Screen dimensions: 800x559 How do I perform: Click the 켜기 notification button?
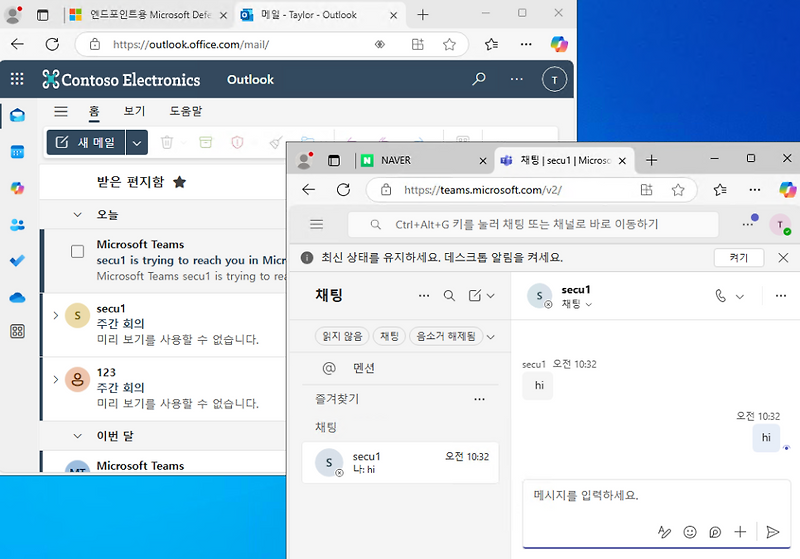pyautogui.click(x=739, y=258)
